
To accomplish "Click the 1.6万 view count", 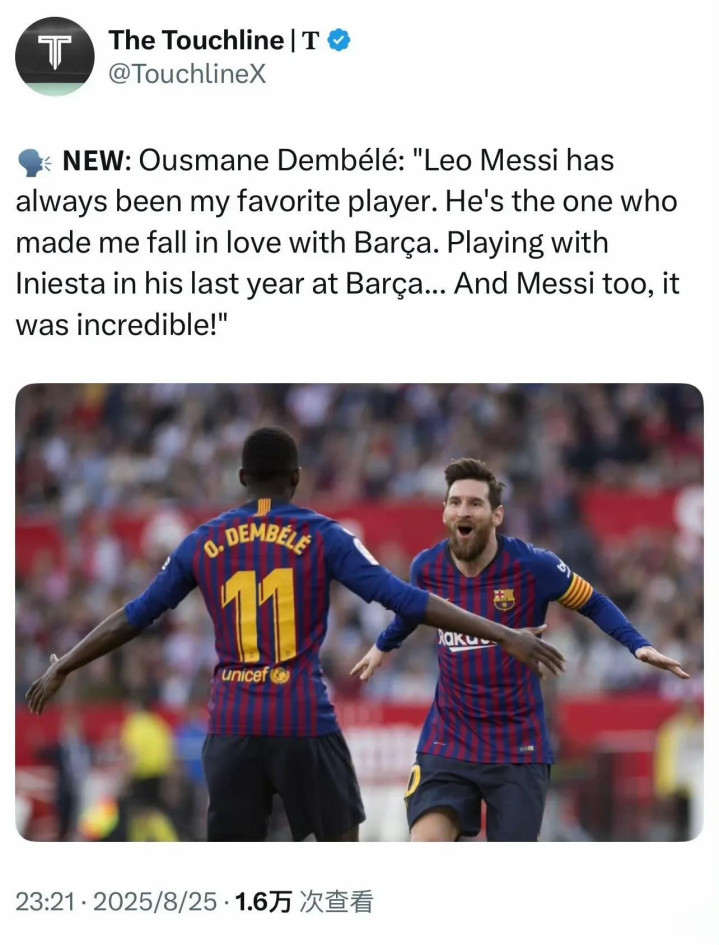I will point(262,902).
